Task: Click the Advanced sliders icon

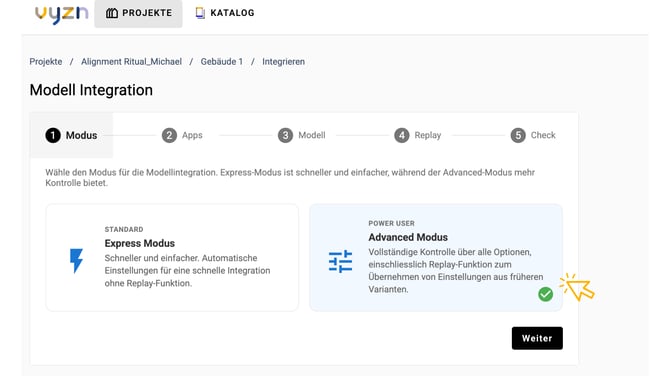Action: tap(341, 261)
